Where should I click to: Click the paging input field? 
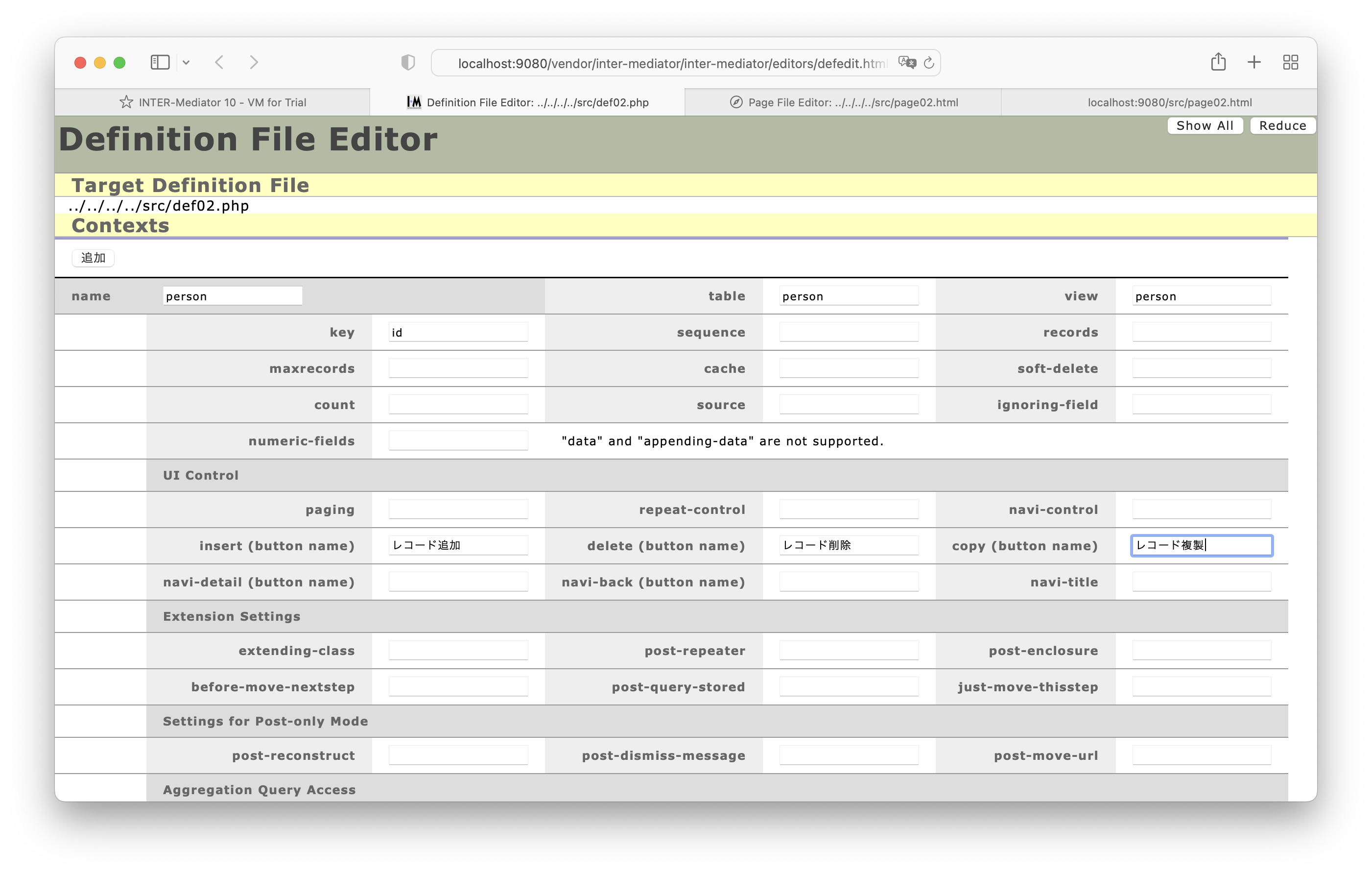458,510
